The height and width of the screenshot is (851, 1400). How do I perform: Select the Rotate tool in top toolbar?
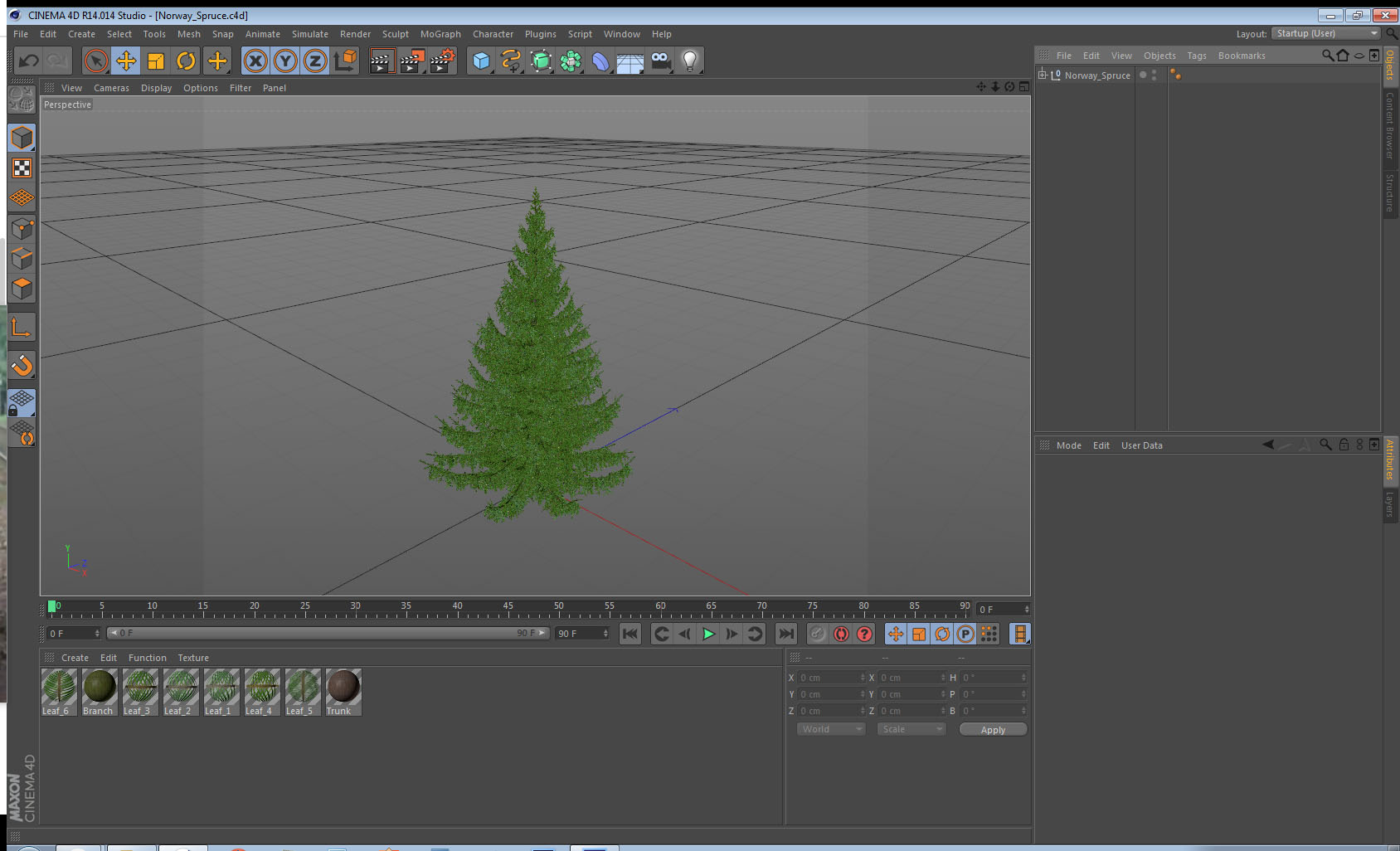click(x=186, y=61)
